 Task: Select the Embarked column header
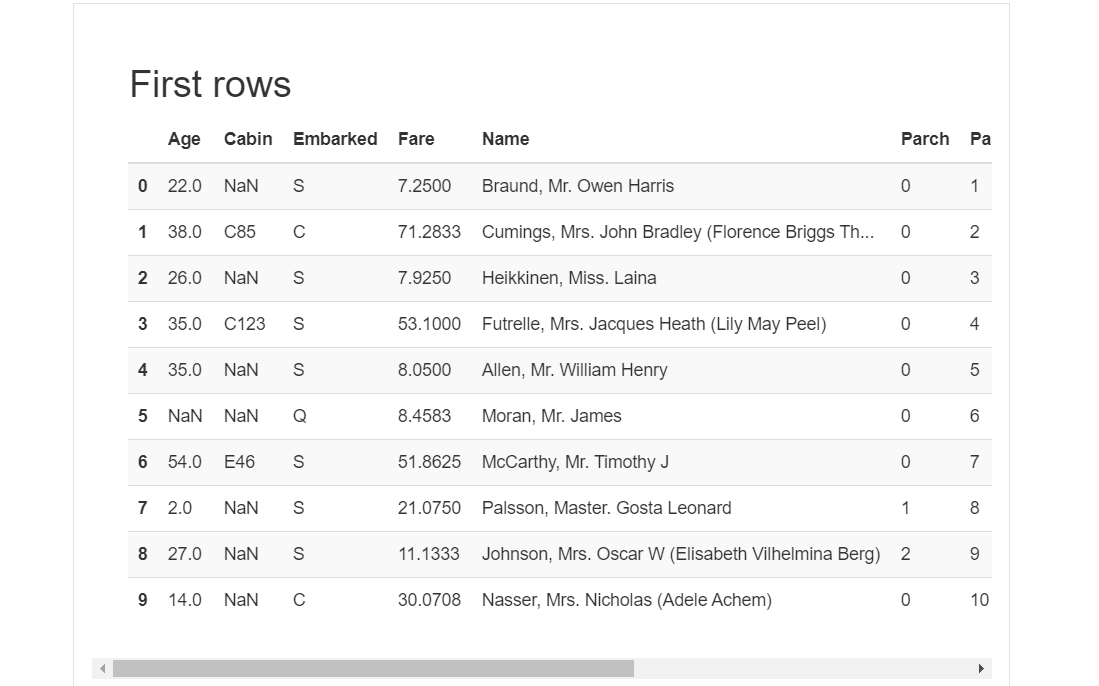pyautogui.click(x=335, y=139)
